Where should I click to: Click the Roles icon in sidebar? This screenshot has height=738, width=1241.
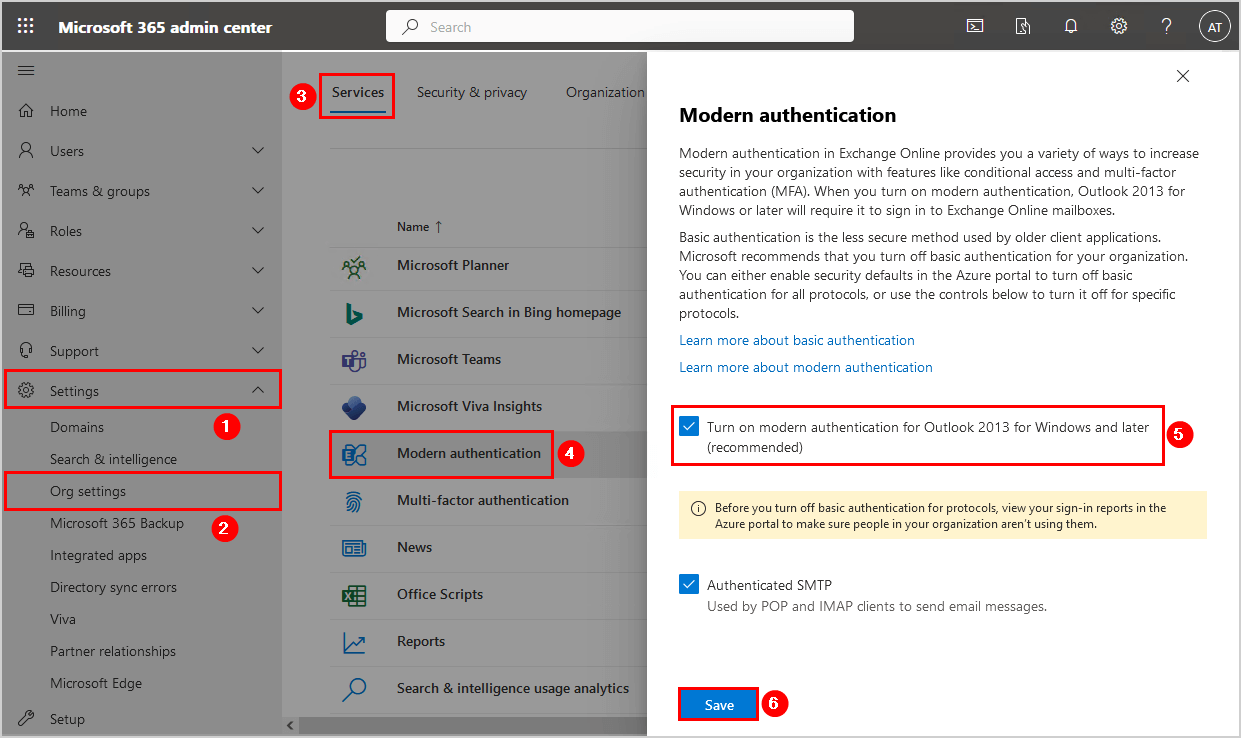[27, 231]
